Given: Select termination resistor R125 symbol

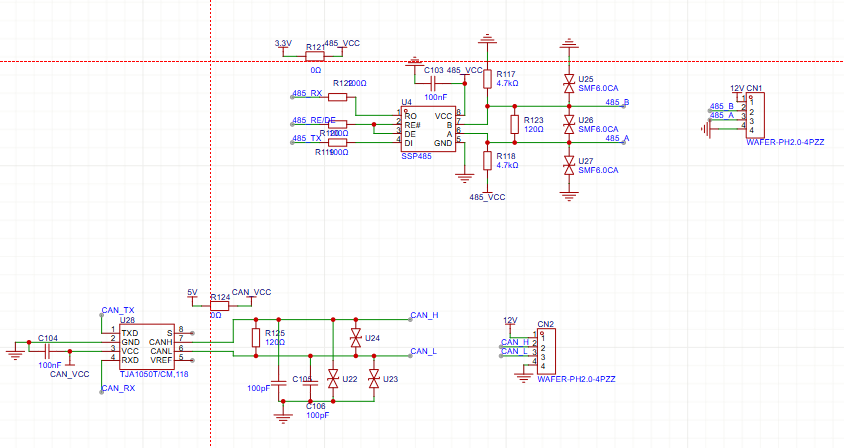Looking at the screenshot, I should [256, 338].
